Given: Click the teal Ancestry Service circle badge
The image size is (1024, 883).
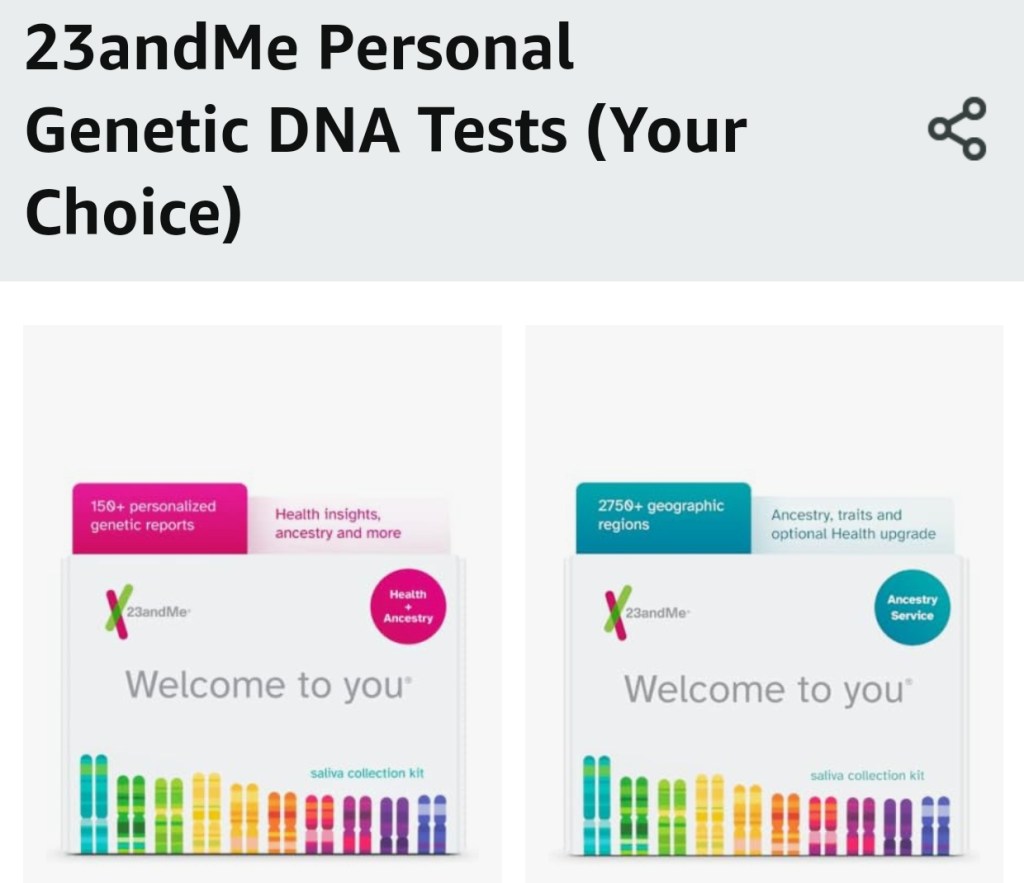Looking at the screenshot, I should point(911,607).
